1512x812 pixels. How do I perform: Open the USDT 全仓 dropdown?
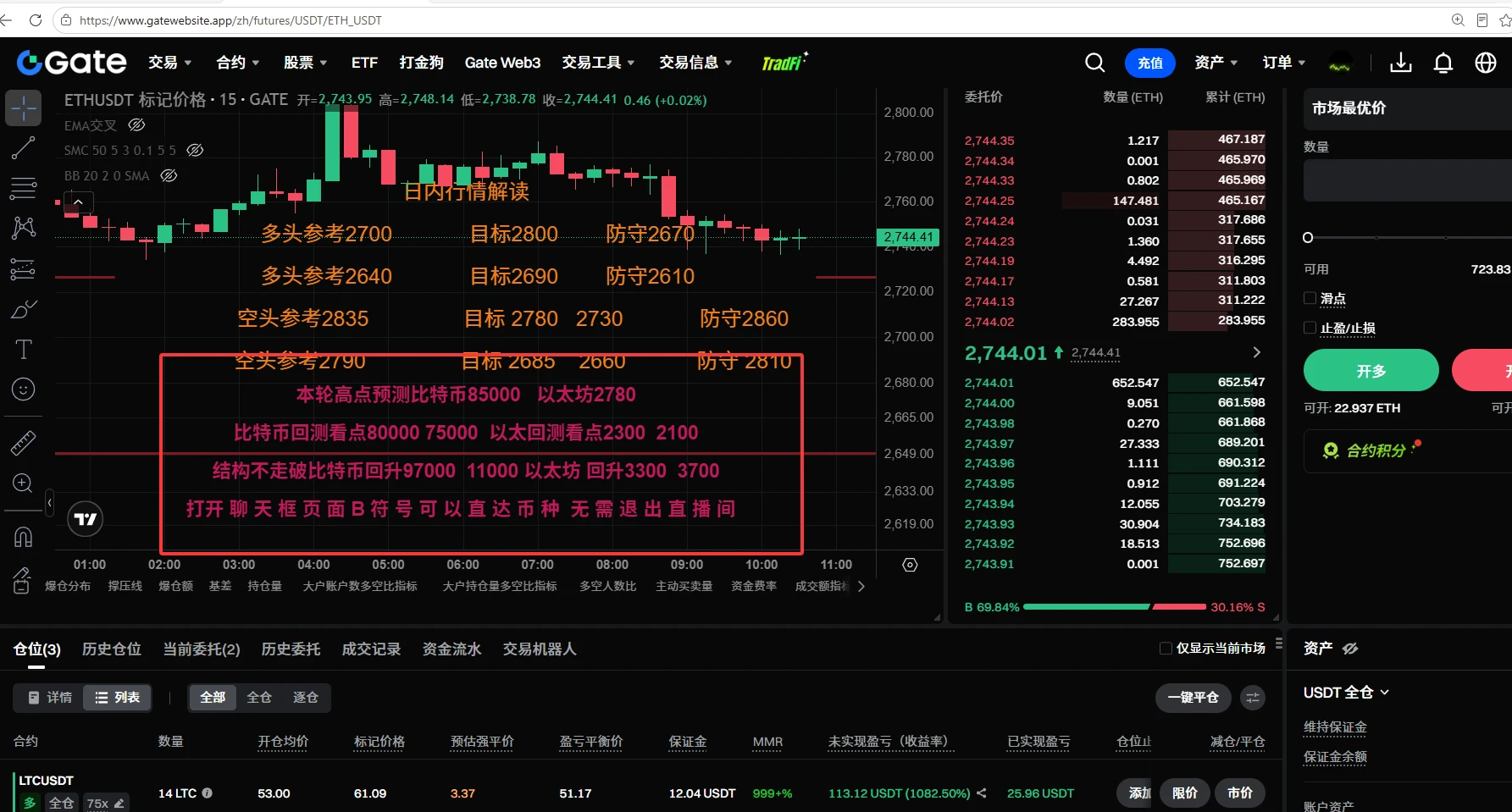coord(1346,693)
